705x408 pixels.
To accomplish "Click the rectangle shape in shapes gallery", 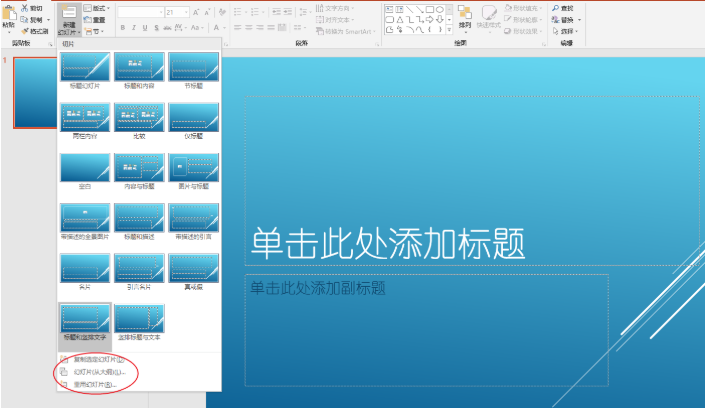I will point(426,8).
